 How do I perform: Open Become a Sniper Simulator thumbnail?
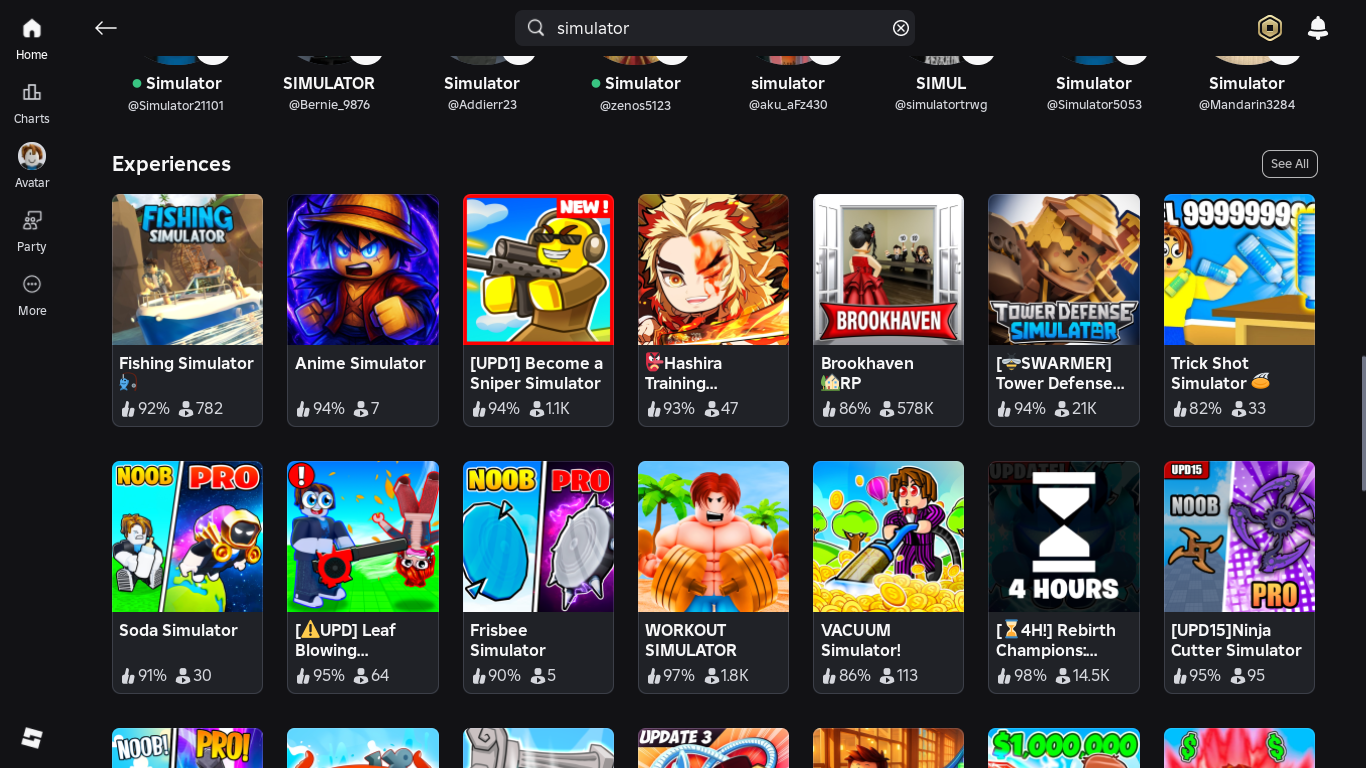point(538,270)
